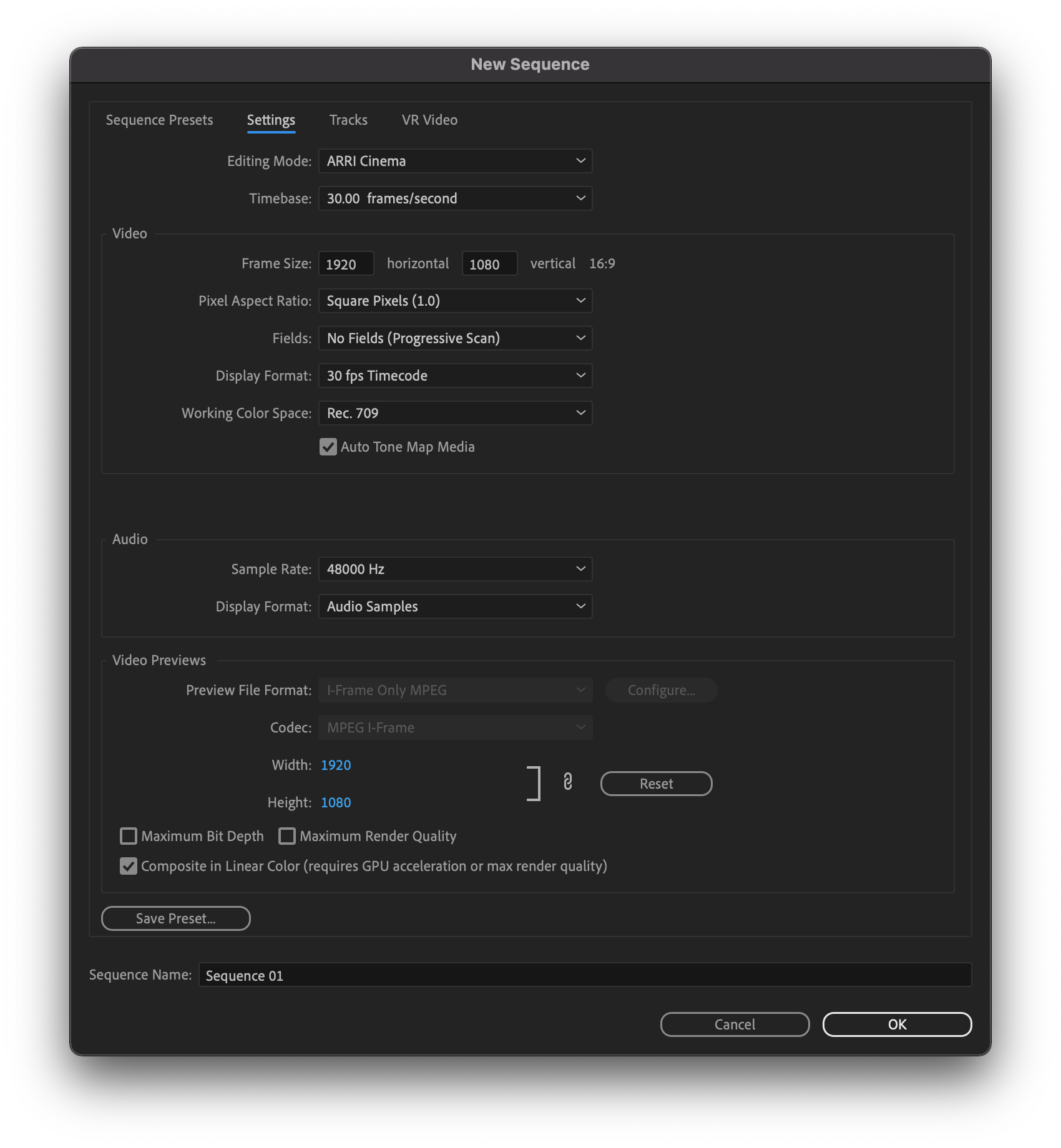Open audio Sample Rate dropdown
This screenshot has height=1148, width=1061.
coord(456,569)
